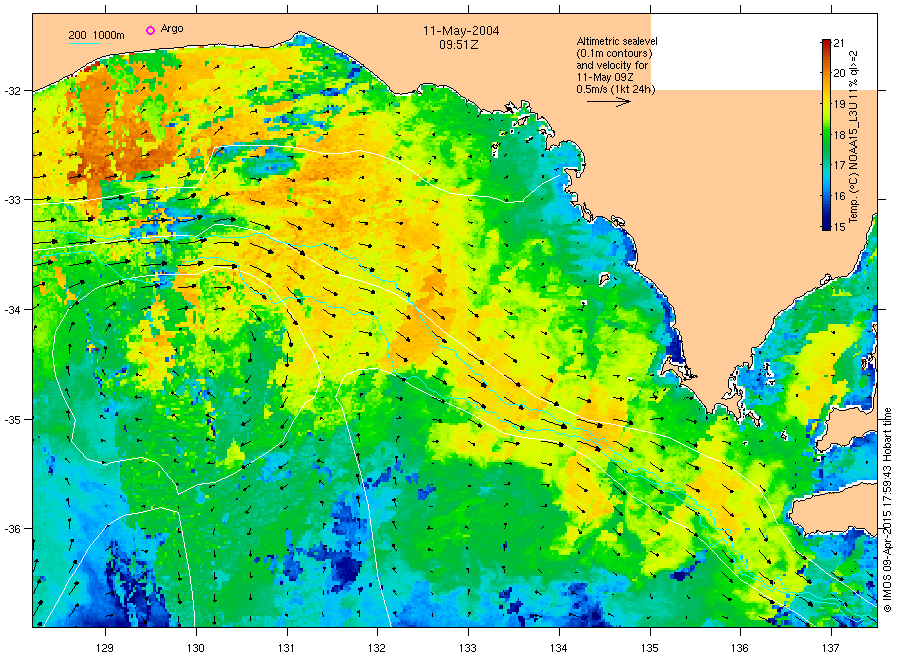
Task: Click the '0.5m/s (1kt 24h)' velocity scale text
Action: point(615,89)
